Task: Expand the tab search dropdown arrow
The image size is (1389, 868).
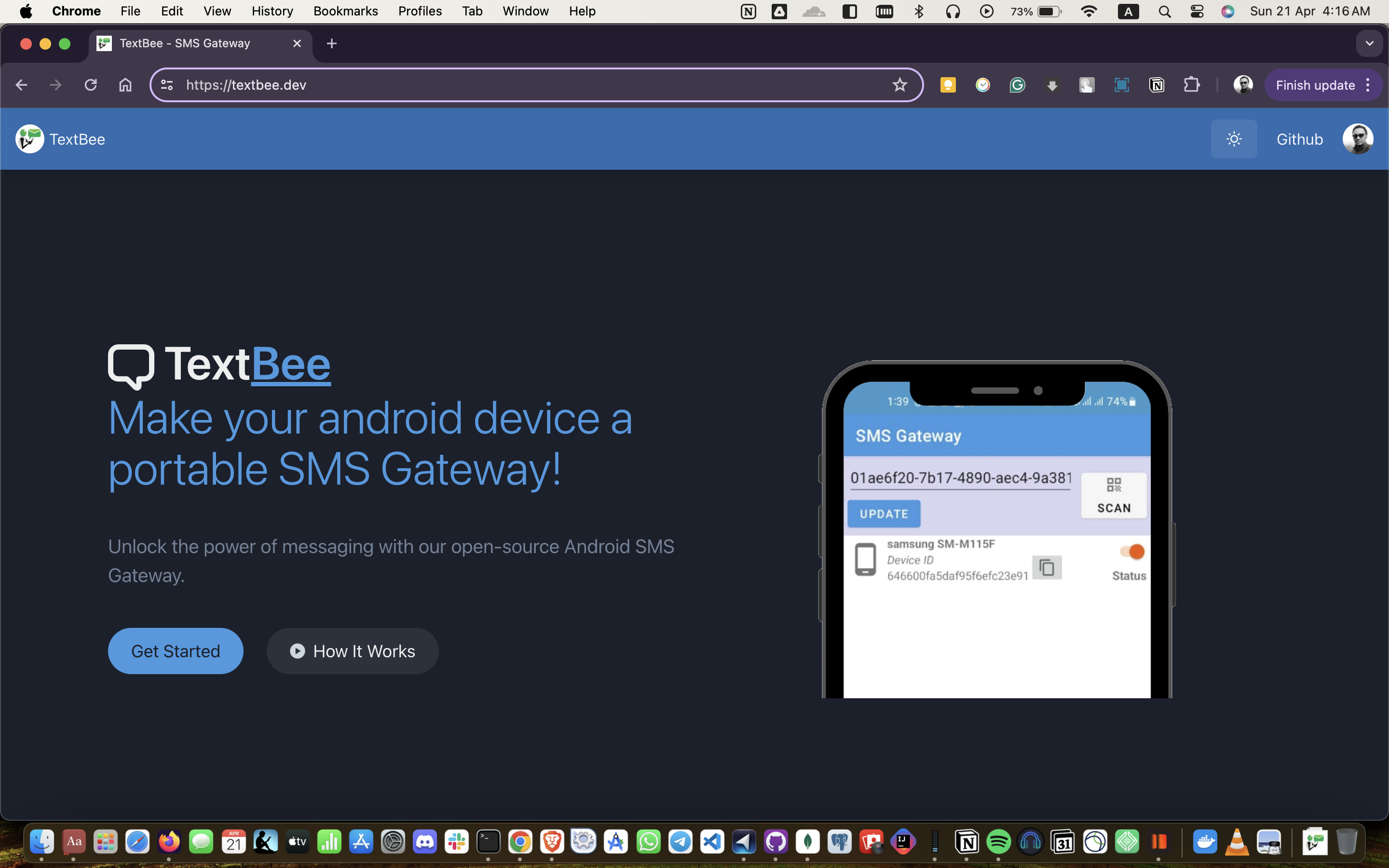Action: pyautogui.click(x=1370, y=43)
